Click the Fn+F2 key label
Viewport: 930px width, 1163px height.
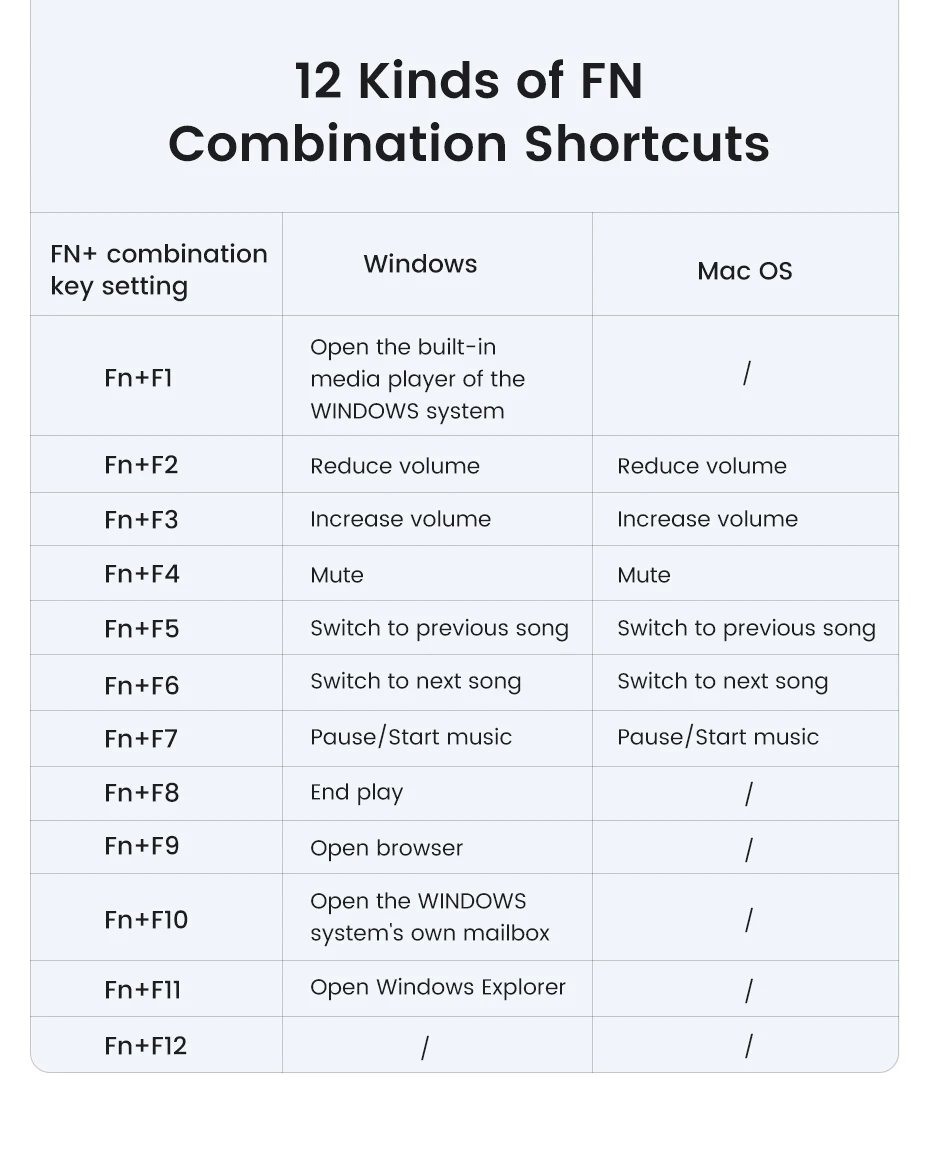pos(141,465)
